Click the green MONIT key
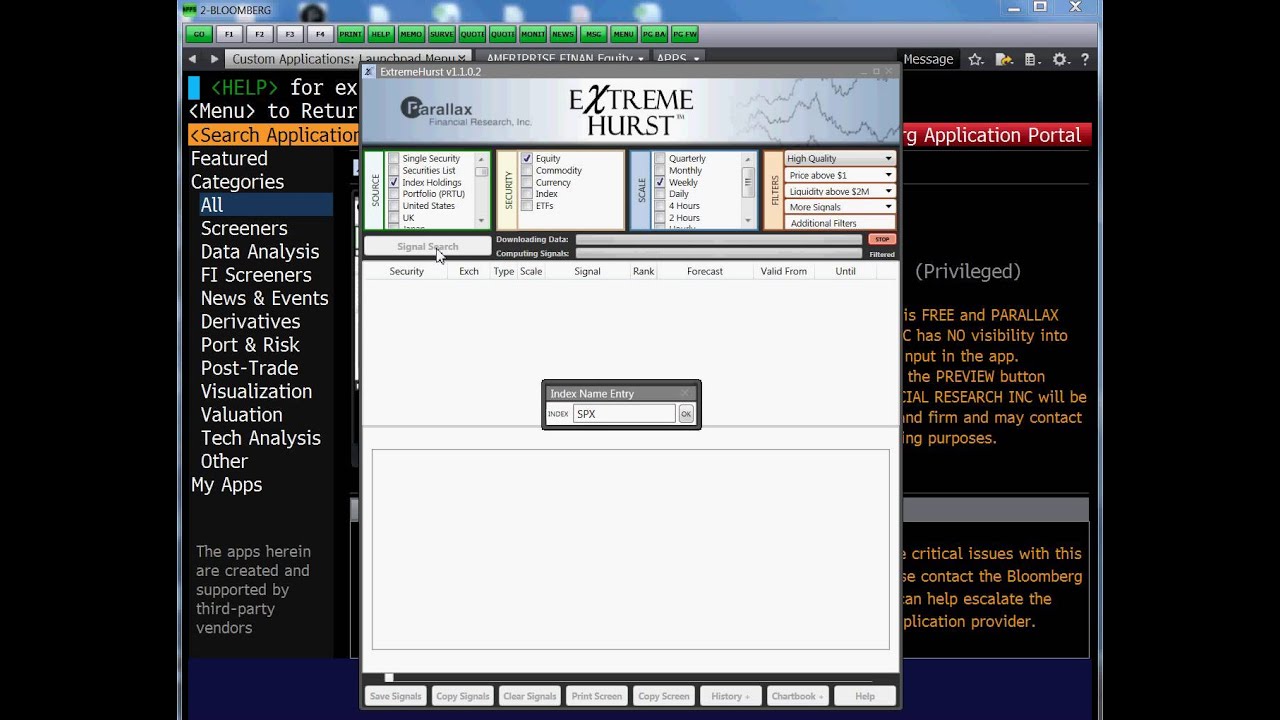 532,34
